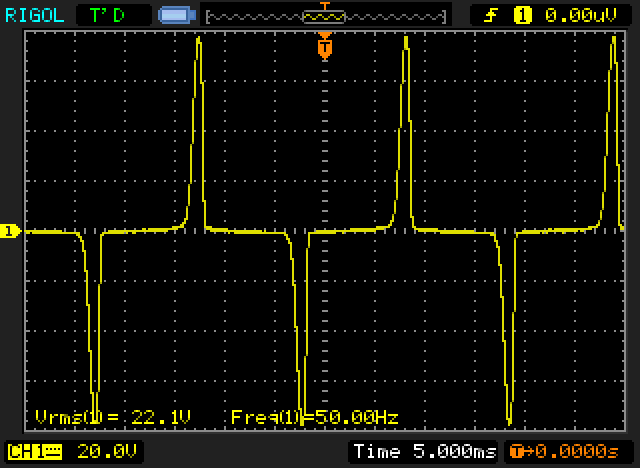Click the CH1 coupling indicator label
The width and height of the screenshot is (640, 468).
pos(35,452)
